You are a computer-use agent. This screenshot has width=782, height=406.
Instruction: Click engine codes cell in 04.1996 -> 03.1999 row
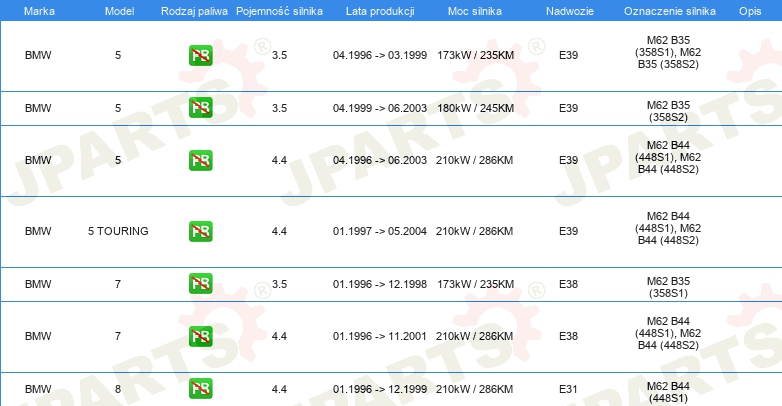[668, 52]
